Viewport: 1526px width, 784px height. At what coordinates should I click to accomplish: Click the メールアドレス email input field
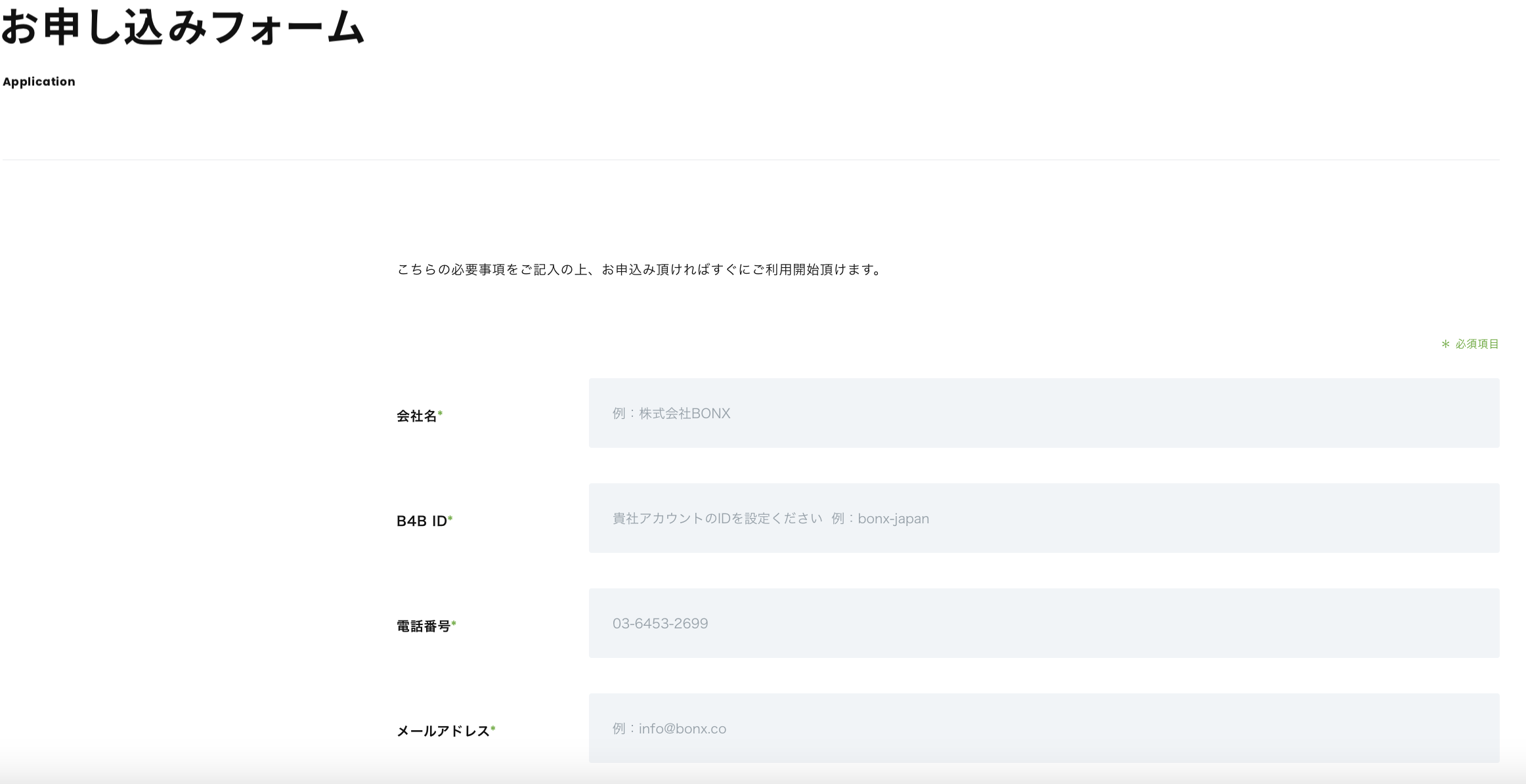coord(1044,728)
